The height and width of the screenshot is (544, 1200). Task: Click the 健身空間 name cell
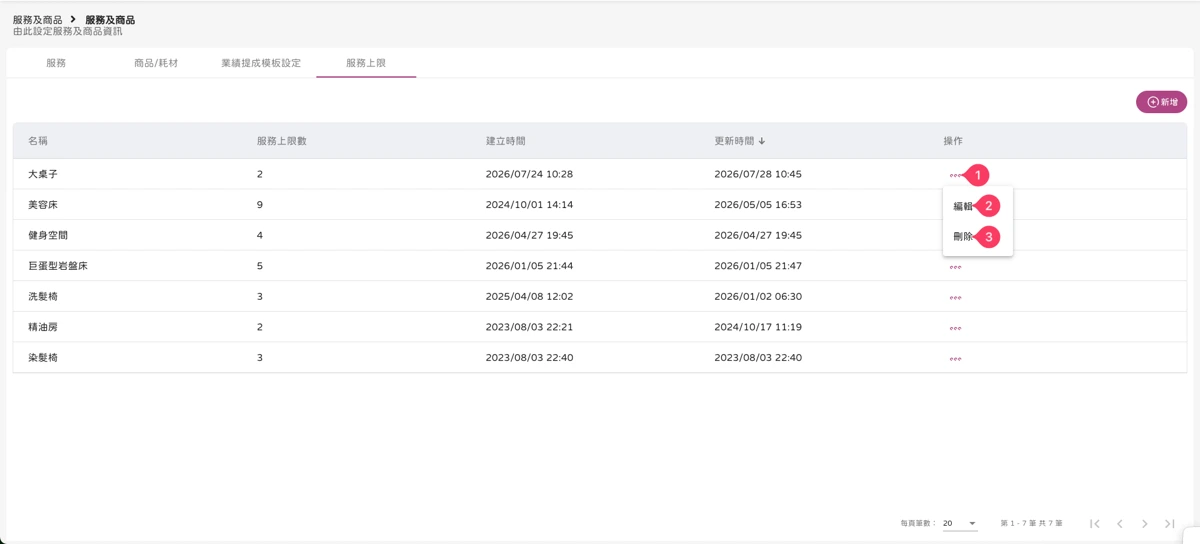pyautogui.click(x=48, y=236)
